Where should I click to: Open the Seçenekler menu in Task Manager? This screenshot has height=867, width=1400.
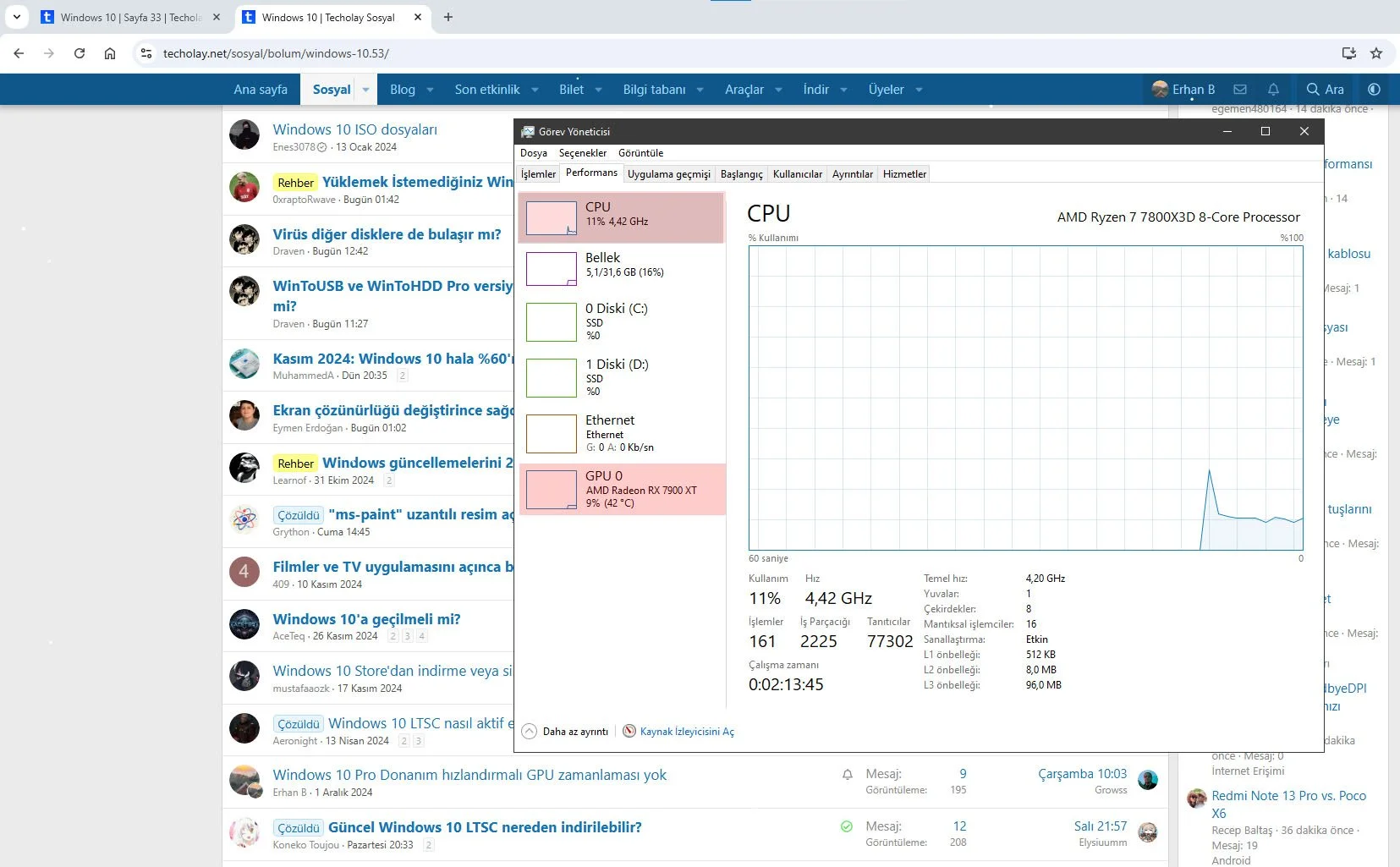coord(583,153)
